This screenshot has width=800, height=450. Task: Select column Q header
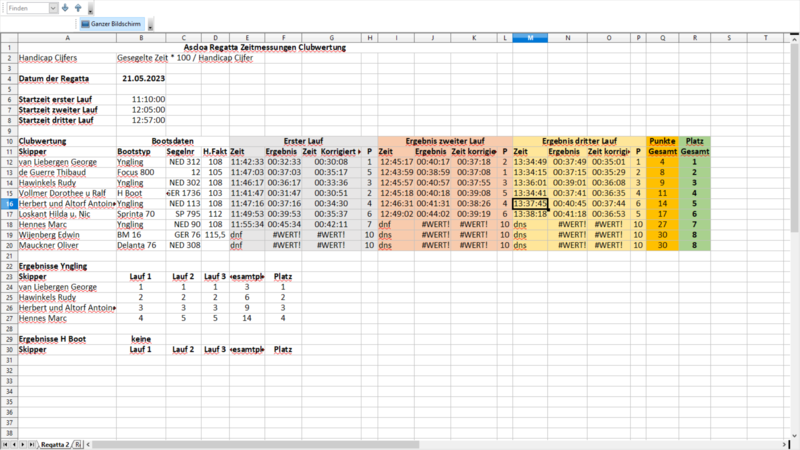point(662,38)
